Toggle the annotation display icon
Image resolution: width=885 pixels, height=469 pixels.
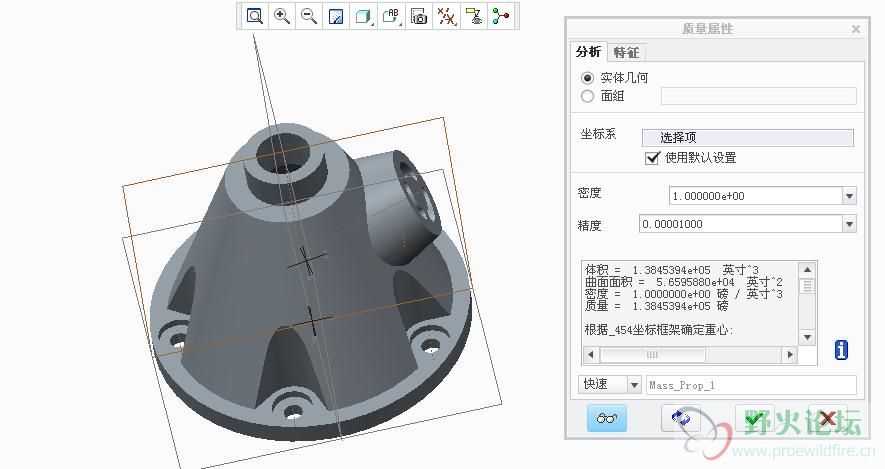pos(473,16)
